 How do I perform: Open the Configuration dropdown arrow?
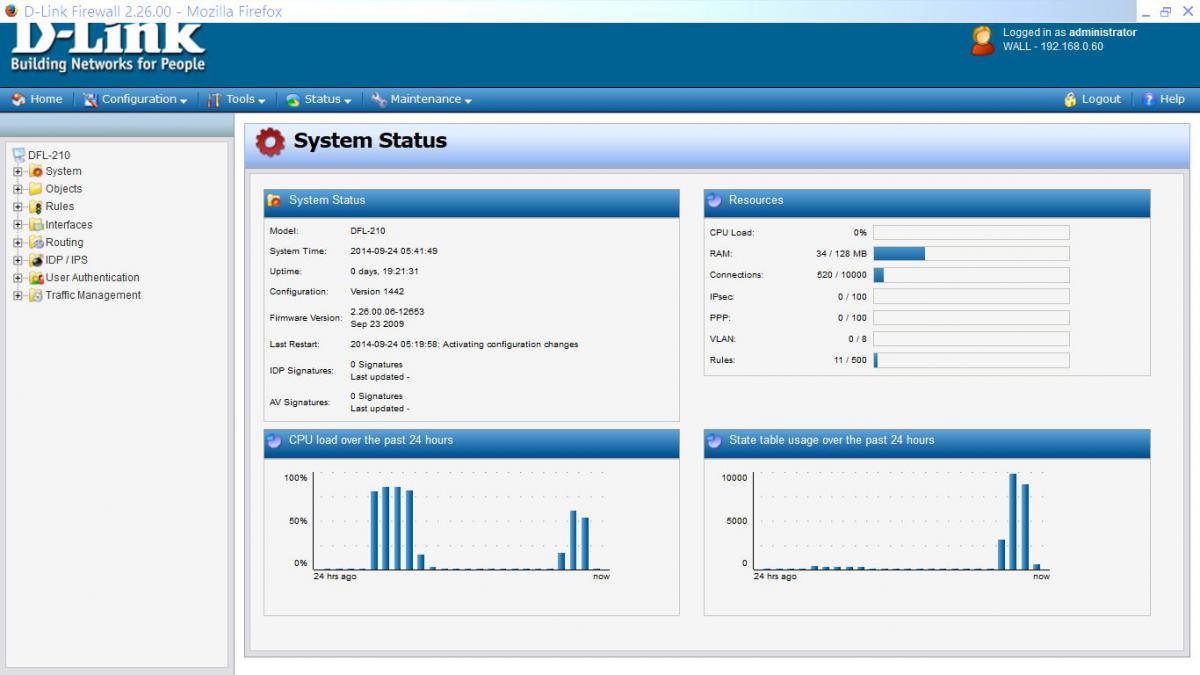tap(184, 101)
